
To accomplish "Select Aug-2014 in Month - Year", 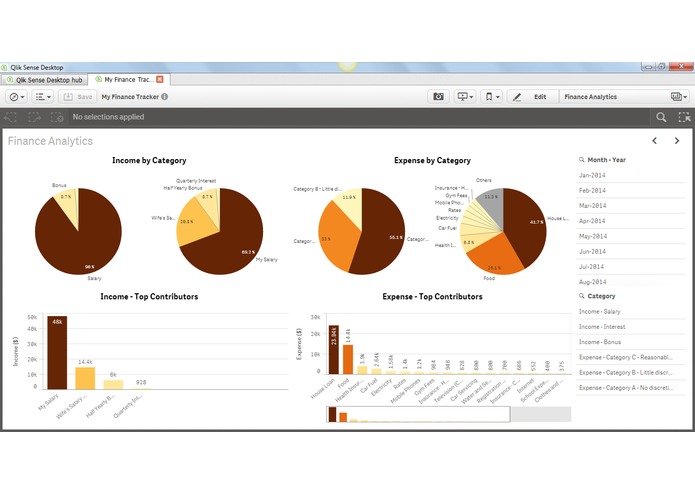I will (x=630, y=281).
